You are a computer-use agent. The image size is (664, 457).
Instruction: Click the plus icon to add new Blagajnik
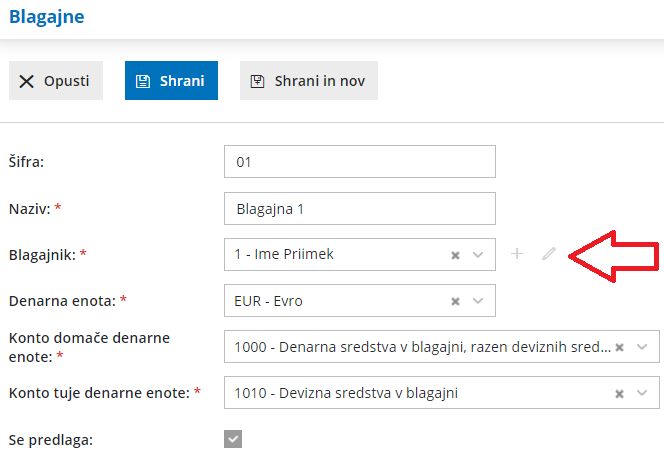[x=517, y=254]
